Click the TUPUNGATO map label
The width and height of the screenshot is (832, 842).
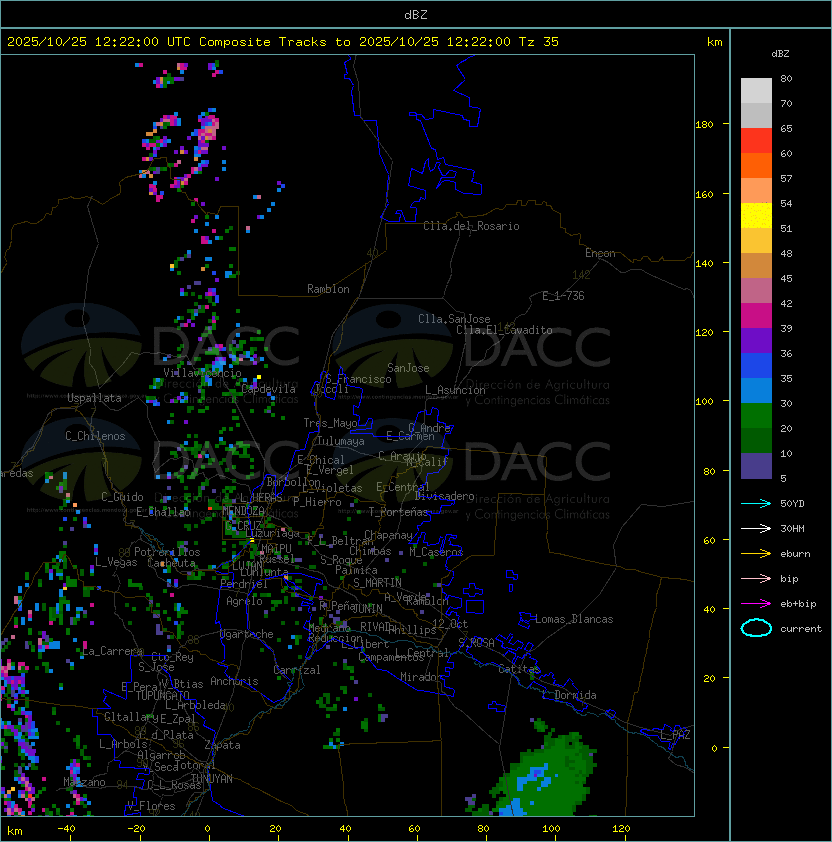(x=162, y=695)
